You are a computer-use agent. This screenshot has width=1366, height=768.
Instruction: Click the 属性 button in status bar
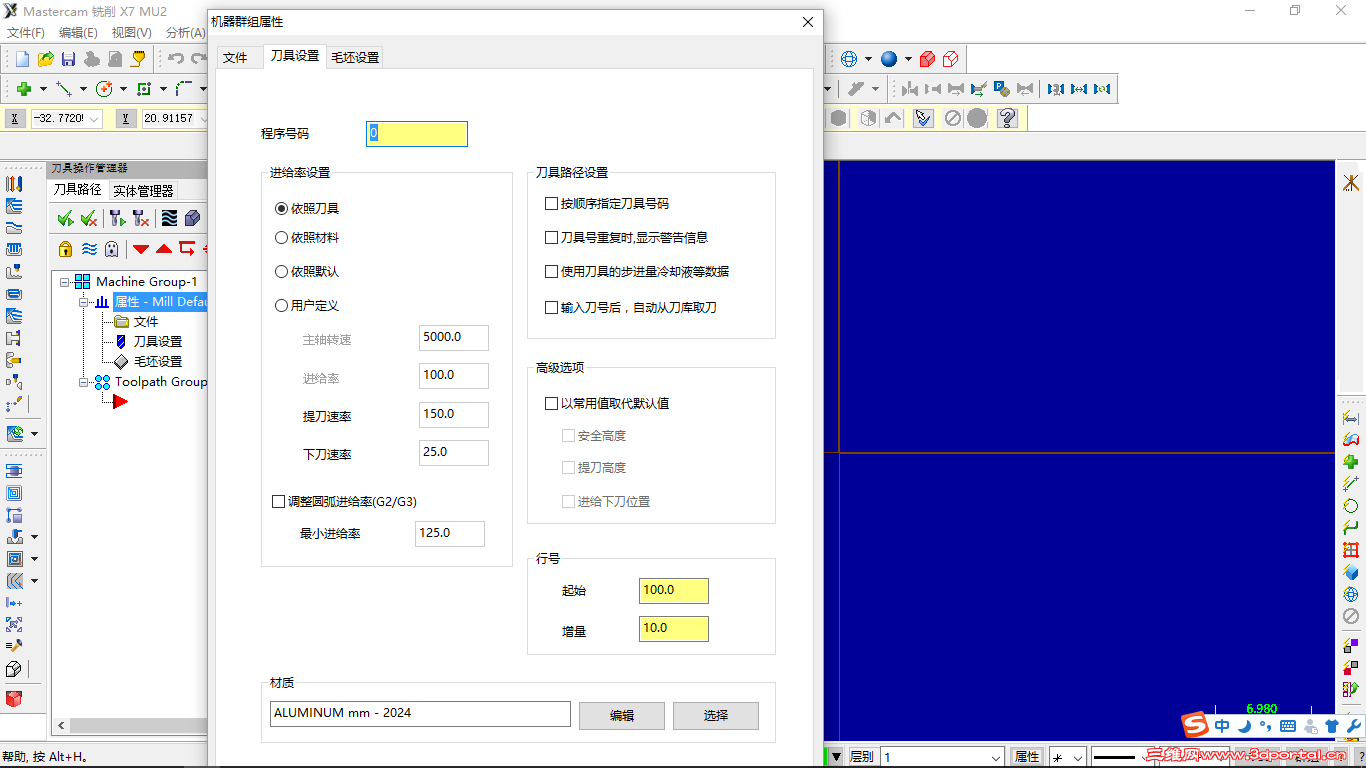1027,757
